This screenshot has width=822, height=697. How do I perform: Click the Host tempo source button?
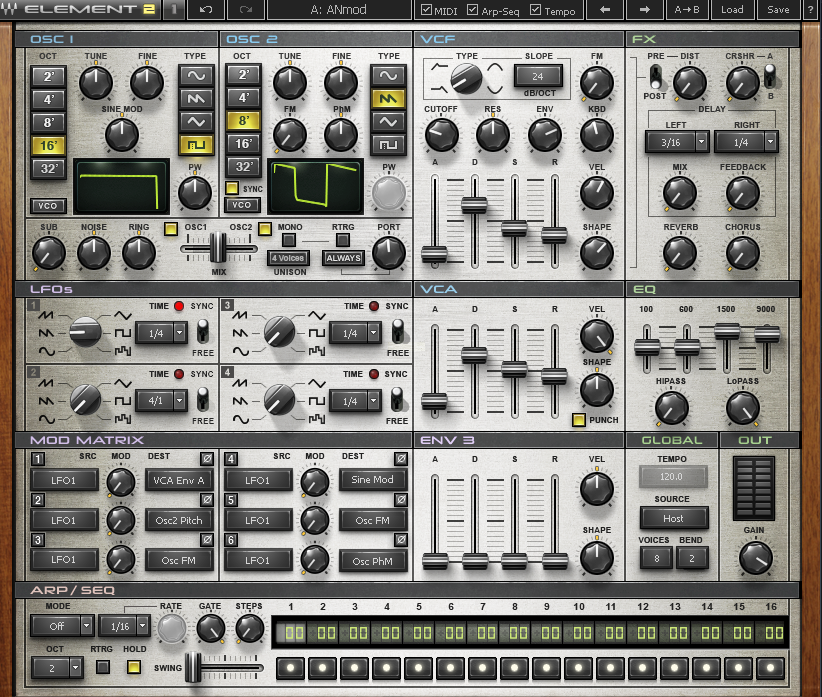click(674, 518)
